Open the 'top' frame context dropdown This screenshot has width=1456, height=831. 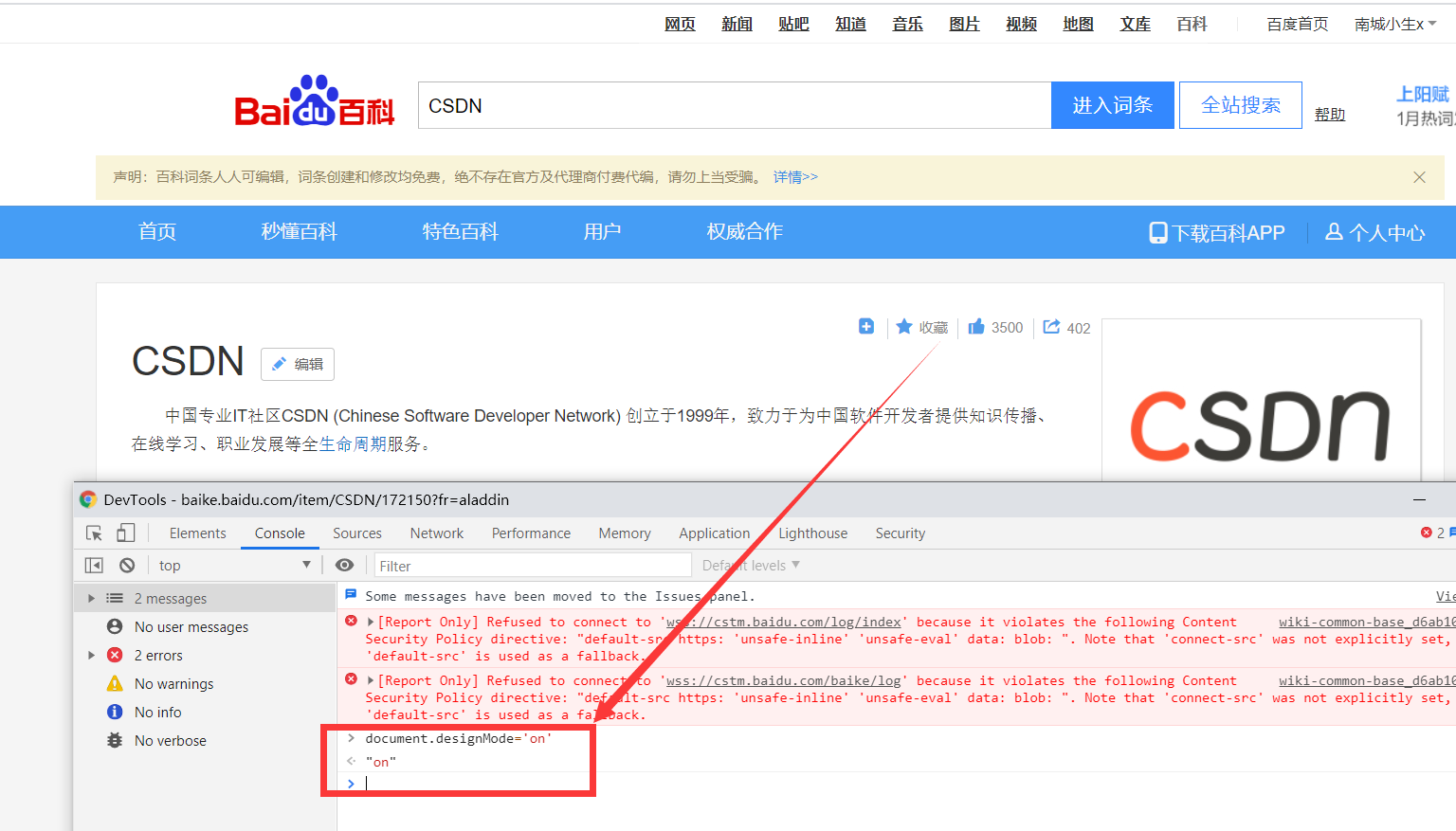[234, 565]
